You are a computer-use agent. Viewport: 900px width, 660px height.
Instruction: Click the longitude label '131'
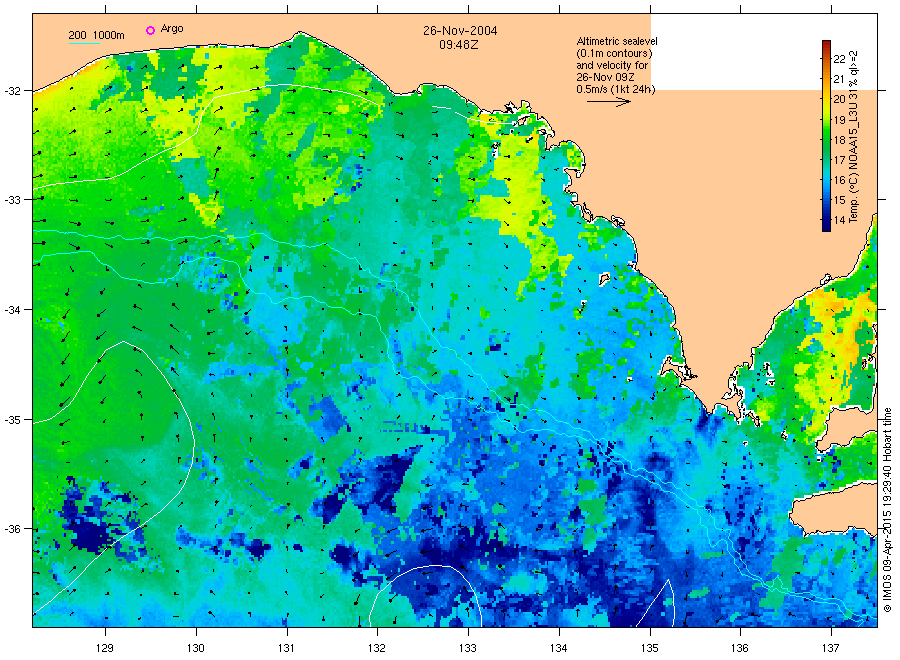click(286, 648)
